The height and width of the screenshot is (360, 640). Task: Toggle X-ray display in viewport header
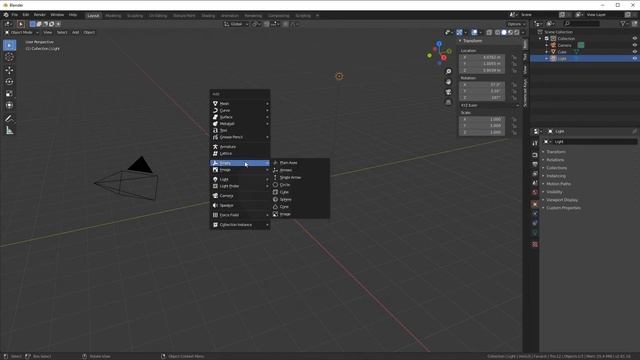click(x=489, y=32)
